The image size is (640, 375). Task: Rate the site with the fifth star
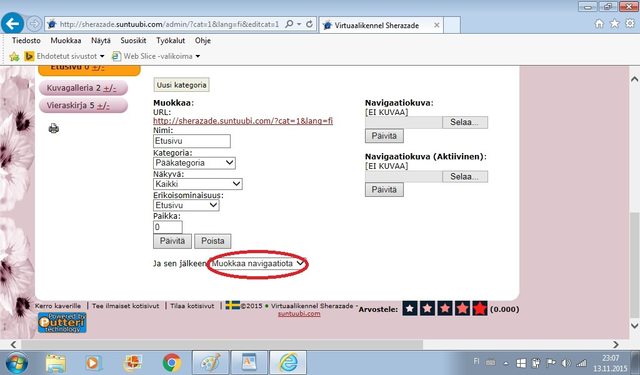pos(480,308)
